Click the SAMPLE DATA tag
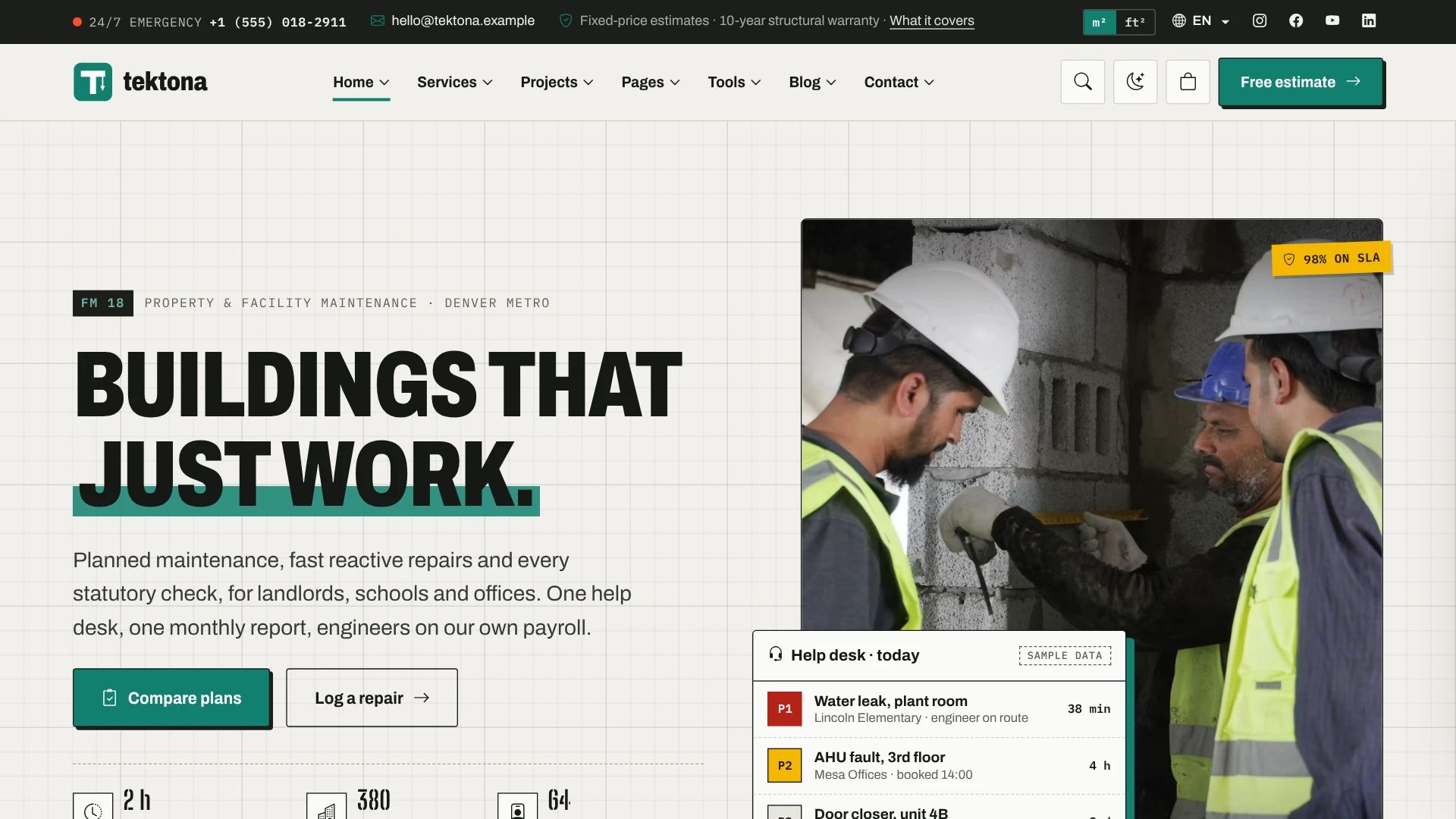Viewport: 1456px width, 819px height. 1065,655
